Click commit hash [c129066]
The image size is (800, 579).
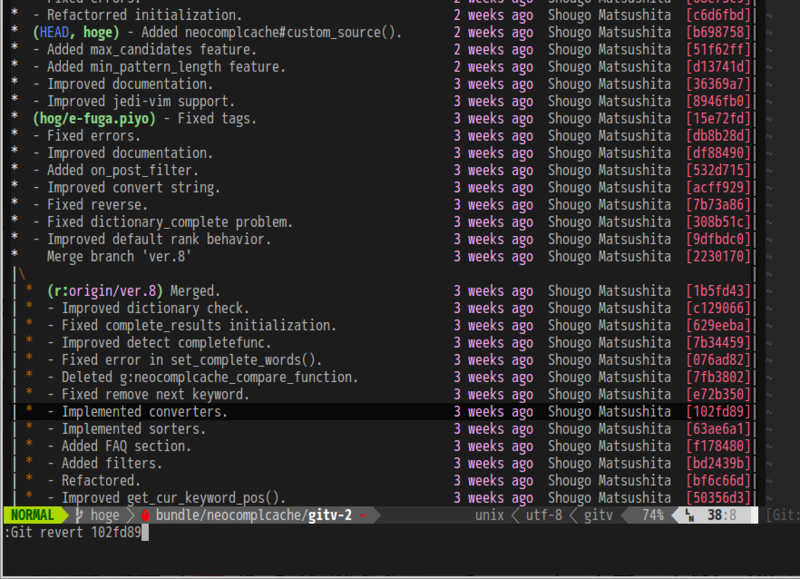coord(718,309)
